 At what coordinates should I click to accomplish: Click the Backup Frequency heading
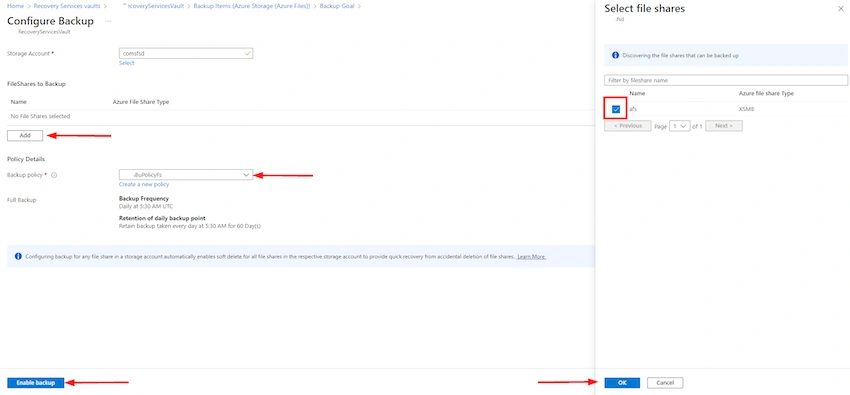tap(144, 199)
